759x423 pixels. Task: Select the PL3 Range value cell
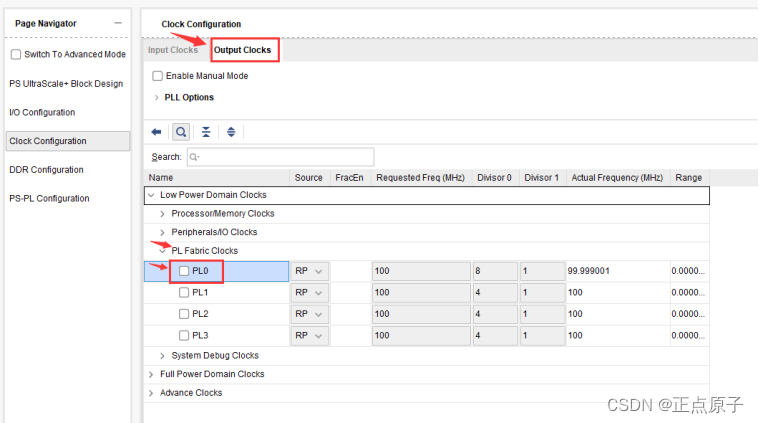688,335
